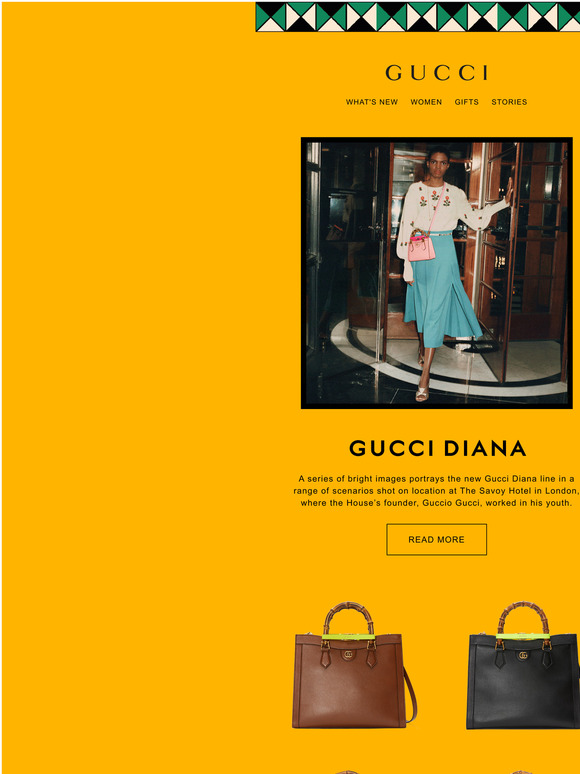Click the Gucci Diana headline

[x=437, y=448]
